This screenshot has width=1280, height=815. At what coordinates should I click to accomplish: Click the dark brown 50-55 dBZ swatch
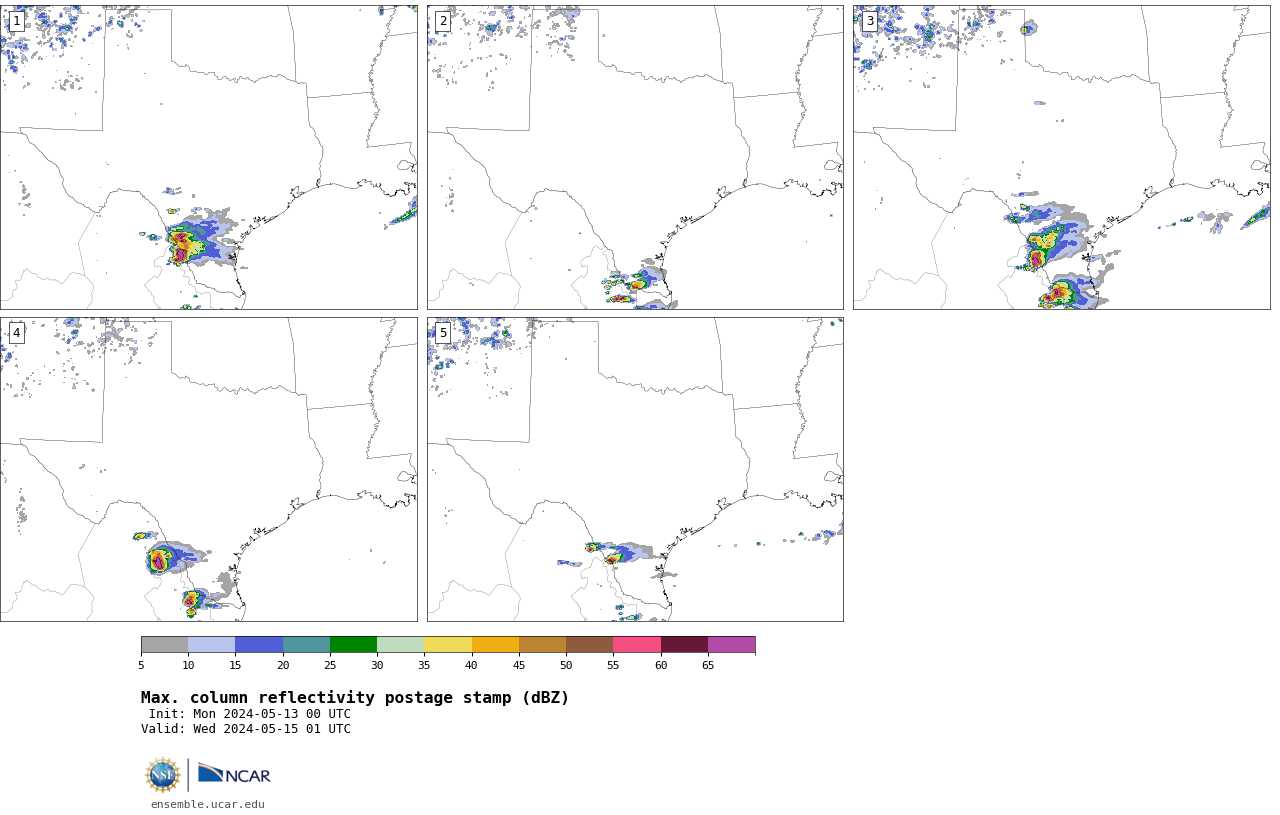pyautogui.click(x=589, y=644)
